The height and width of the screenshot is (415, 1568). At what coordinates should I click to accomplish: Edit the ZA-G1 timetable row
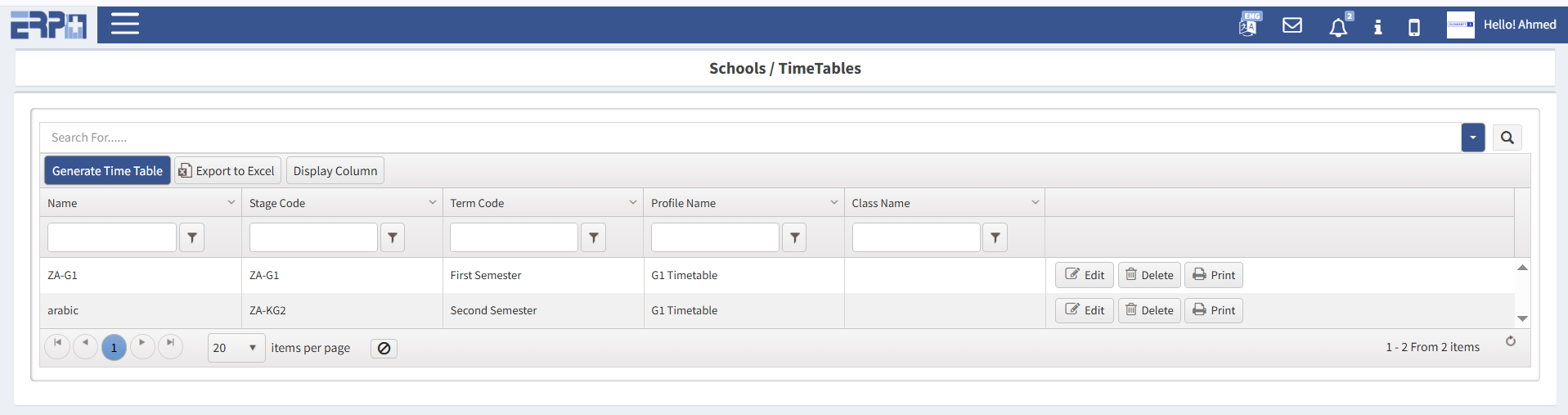click(1085, 275)
